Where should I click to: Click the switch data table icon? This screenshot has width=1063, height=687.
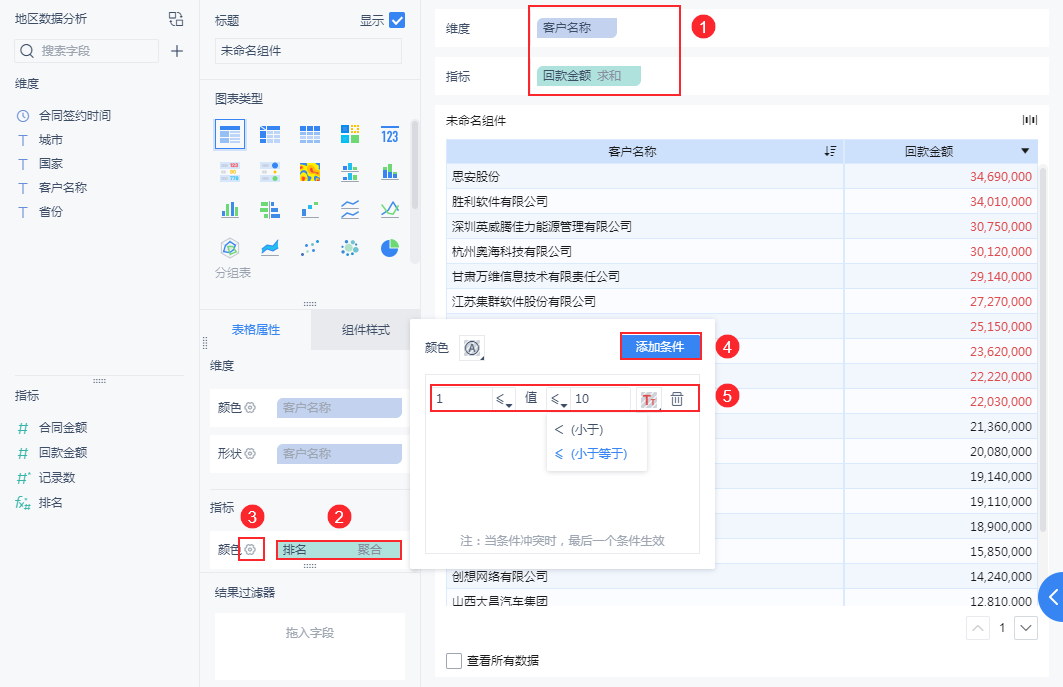pyautogui.click(x=176, y=19)
